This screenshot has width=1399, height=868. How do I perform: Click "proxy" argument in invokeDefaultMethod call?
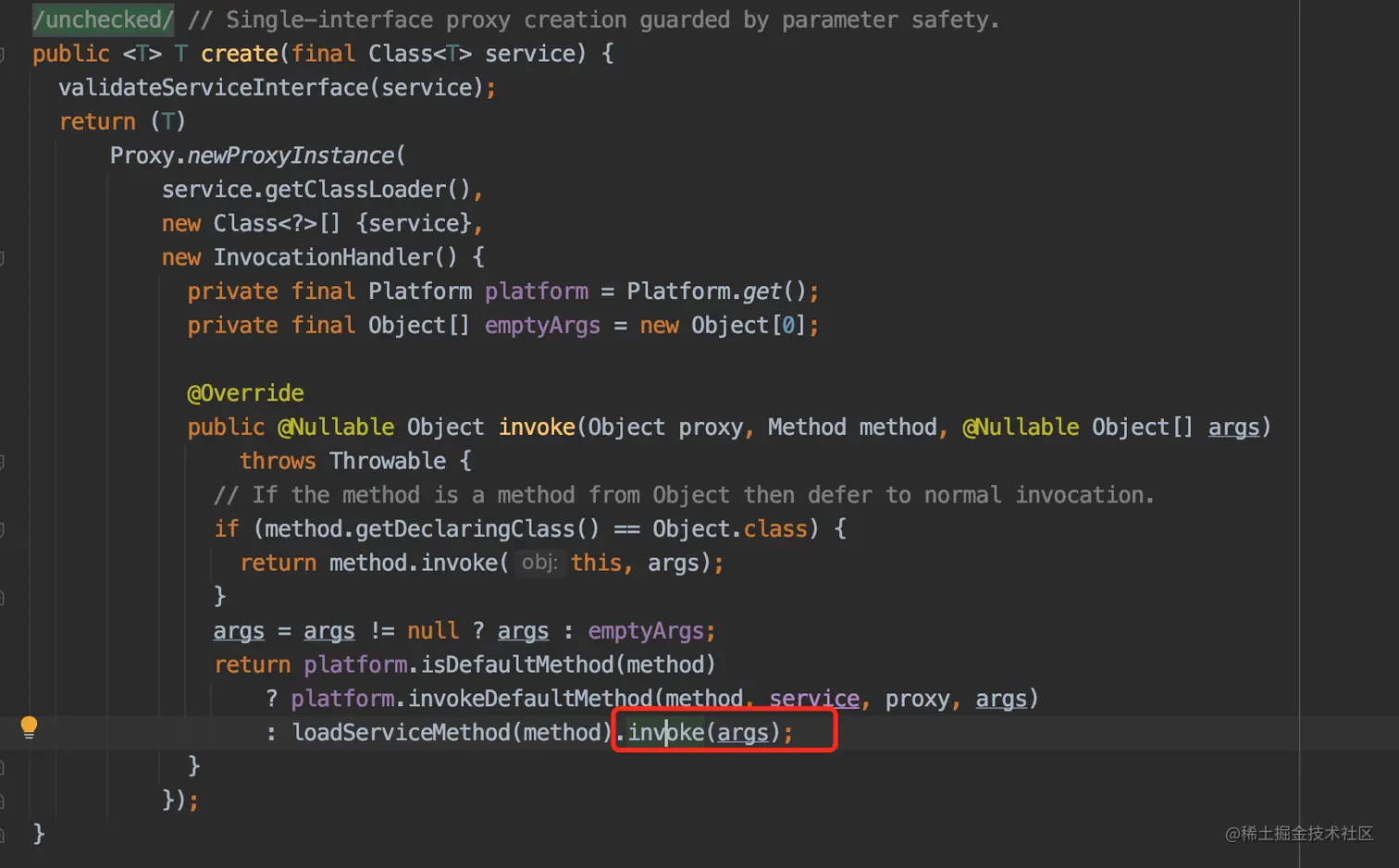917,699
